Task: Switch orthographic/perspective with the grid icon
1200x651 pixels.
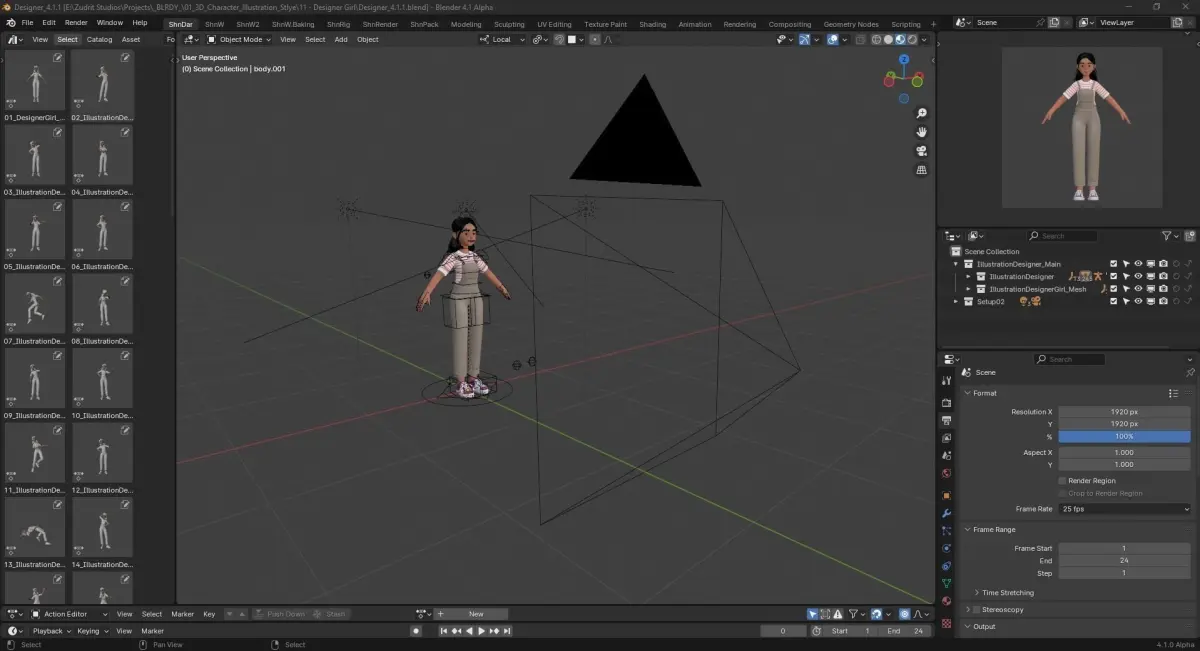Action: coord(921,170)
